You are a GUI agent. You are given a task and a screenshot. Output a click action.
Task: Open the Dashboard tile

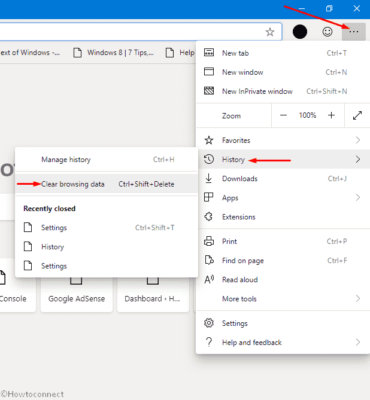click(153, 295)
